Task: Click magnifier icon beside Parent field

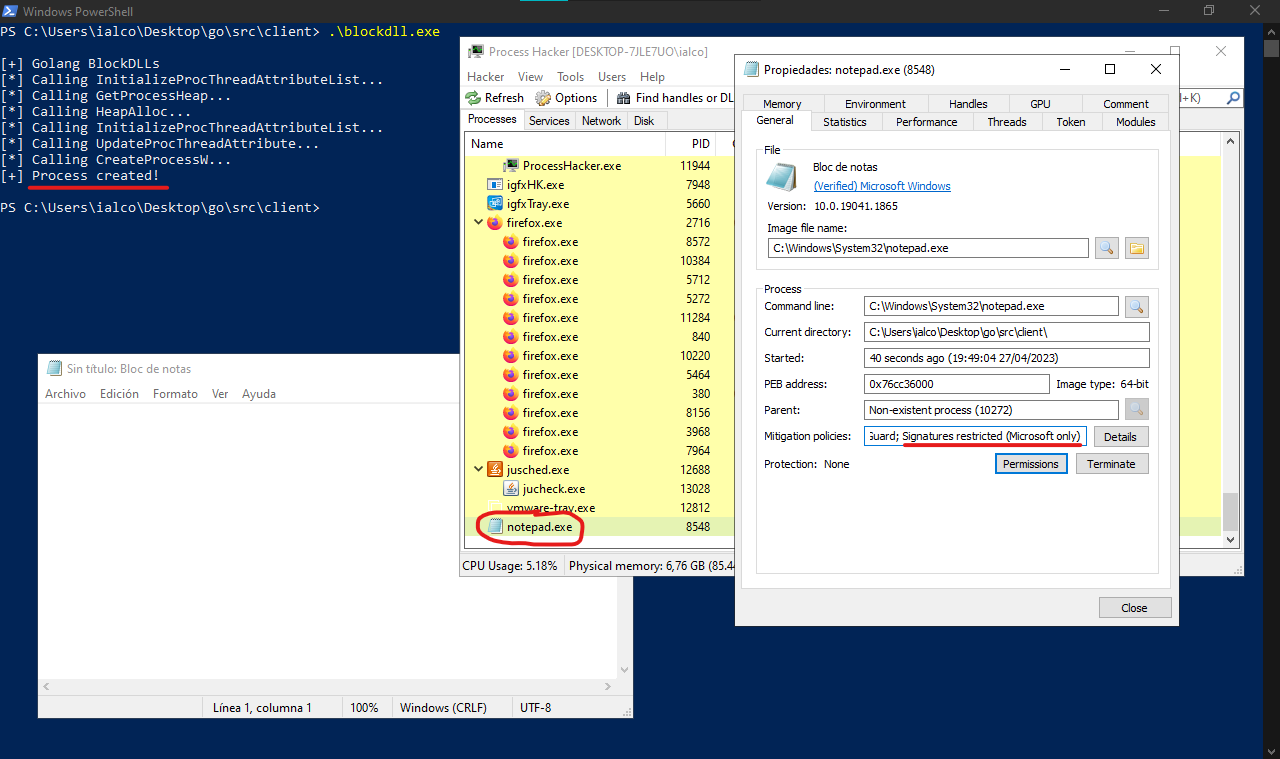Action: click(x=1137, y=409)
